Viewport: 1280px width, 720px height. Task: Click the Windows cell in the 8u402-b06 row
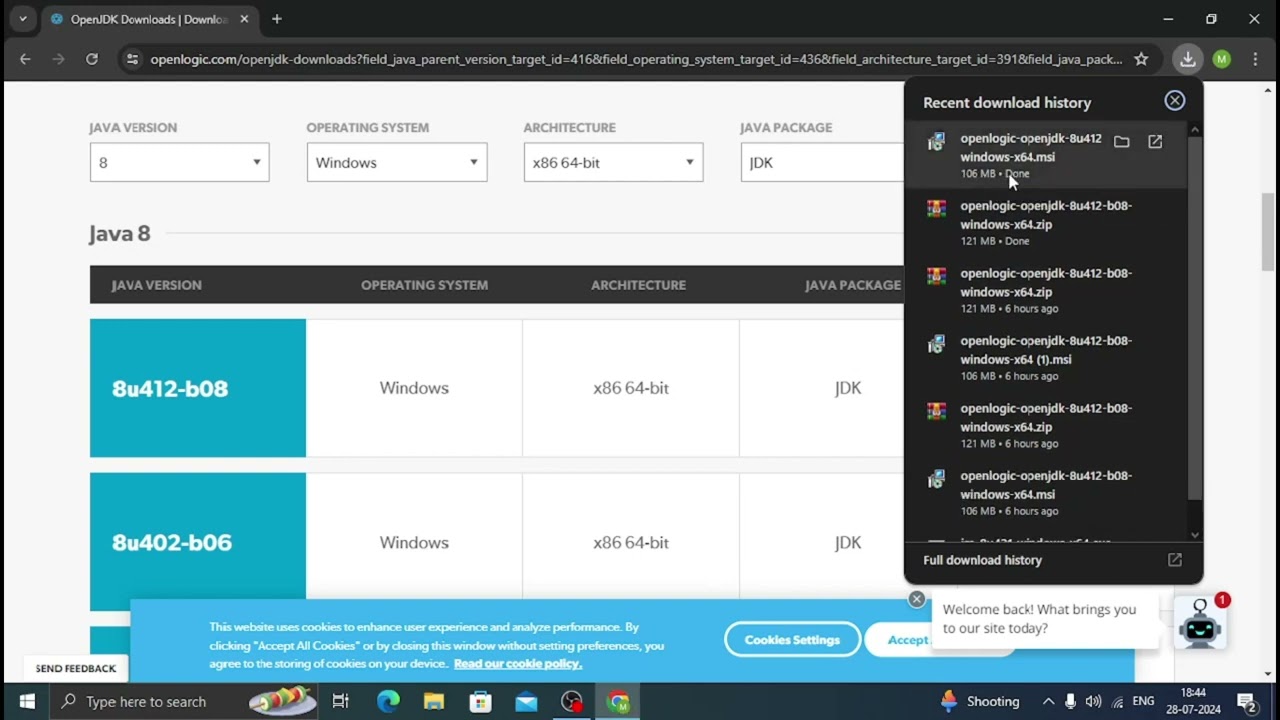coord(414,542)
